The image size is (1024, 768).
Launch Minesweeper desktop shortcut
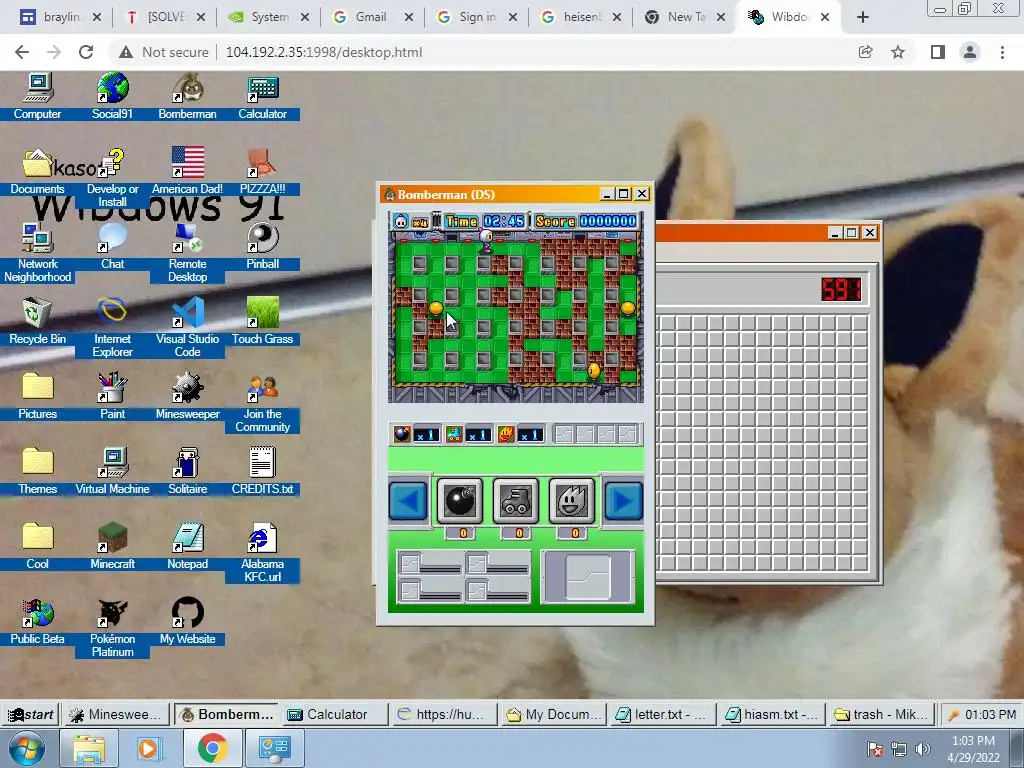(187, 388)
